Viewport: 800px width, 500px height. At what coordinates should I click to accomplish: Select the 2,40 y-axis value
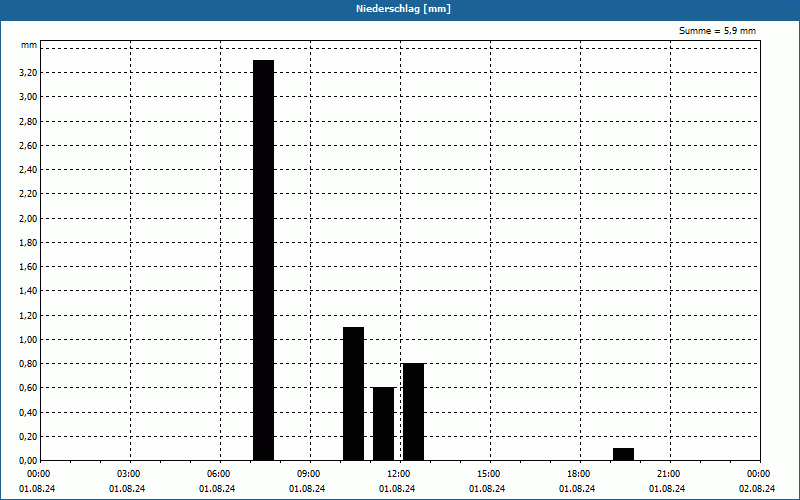28,170
